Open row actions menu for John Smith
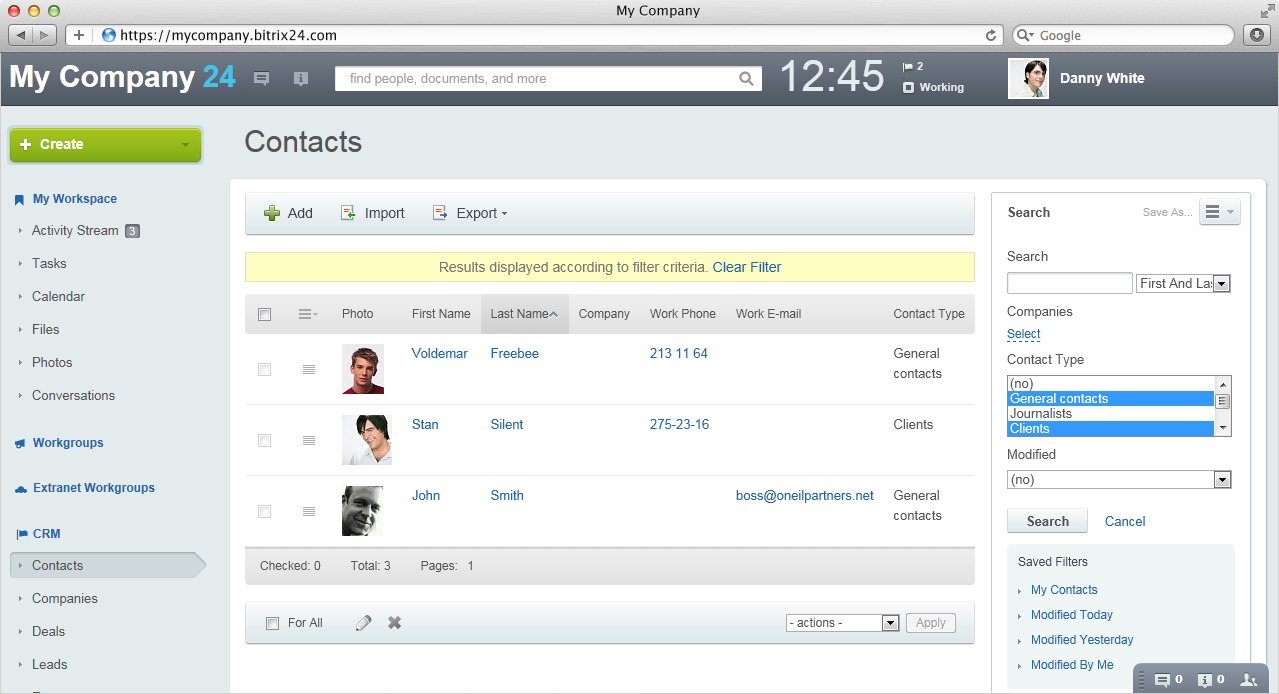 pos(308,511)
